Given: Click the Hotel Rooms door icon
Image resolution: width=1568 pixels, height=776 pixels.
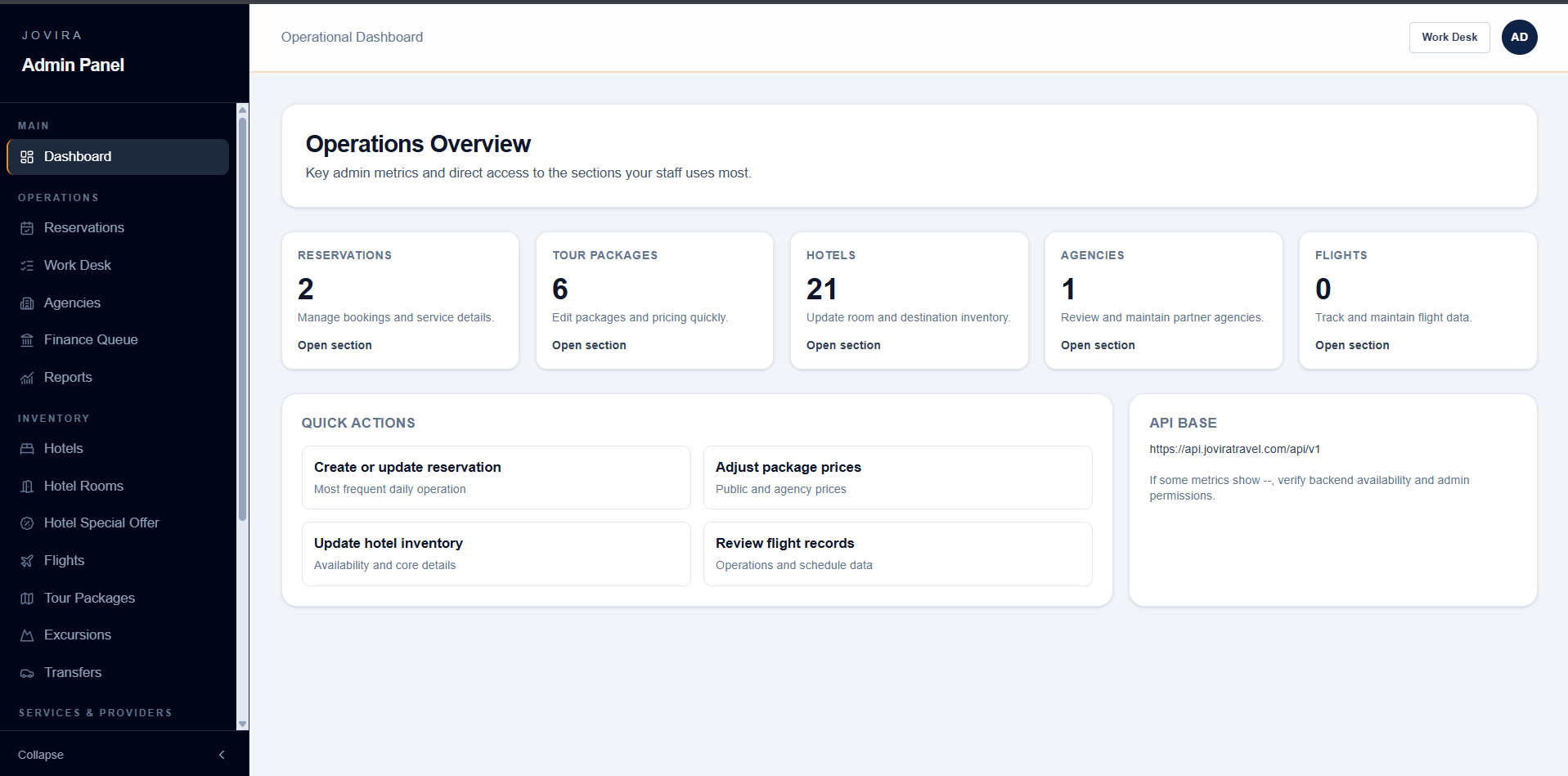Looking at the screenshot, I should 27,487.
